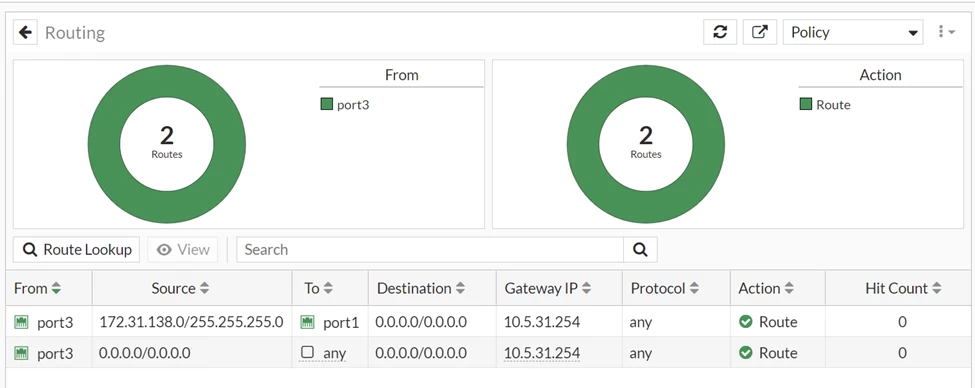Image resolution: width=975 pixels, height=388 pixels.
Task: Click port3 interface icon in 172.31.138.0 row
Action: tap(21, 322)
